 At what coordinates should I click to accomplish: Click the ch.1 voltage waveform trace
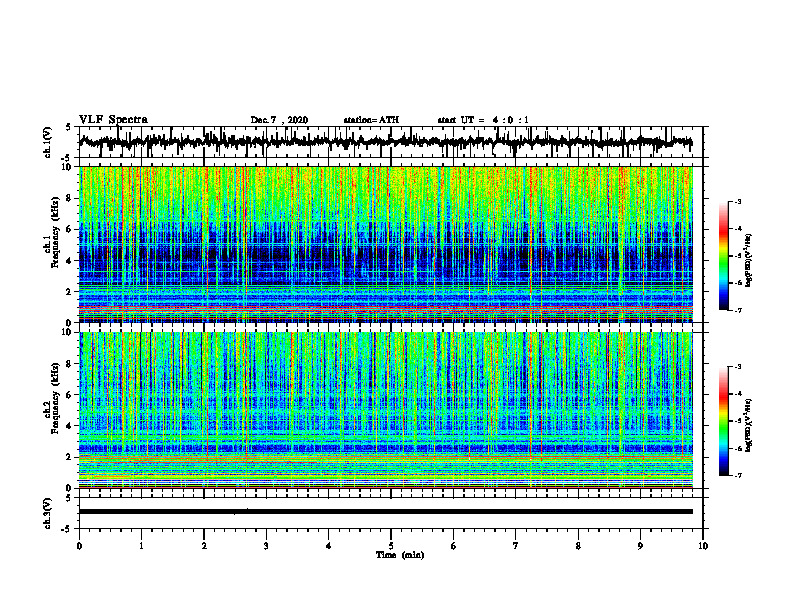(x=385, y=142)
